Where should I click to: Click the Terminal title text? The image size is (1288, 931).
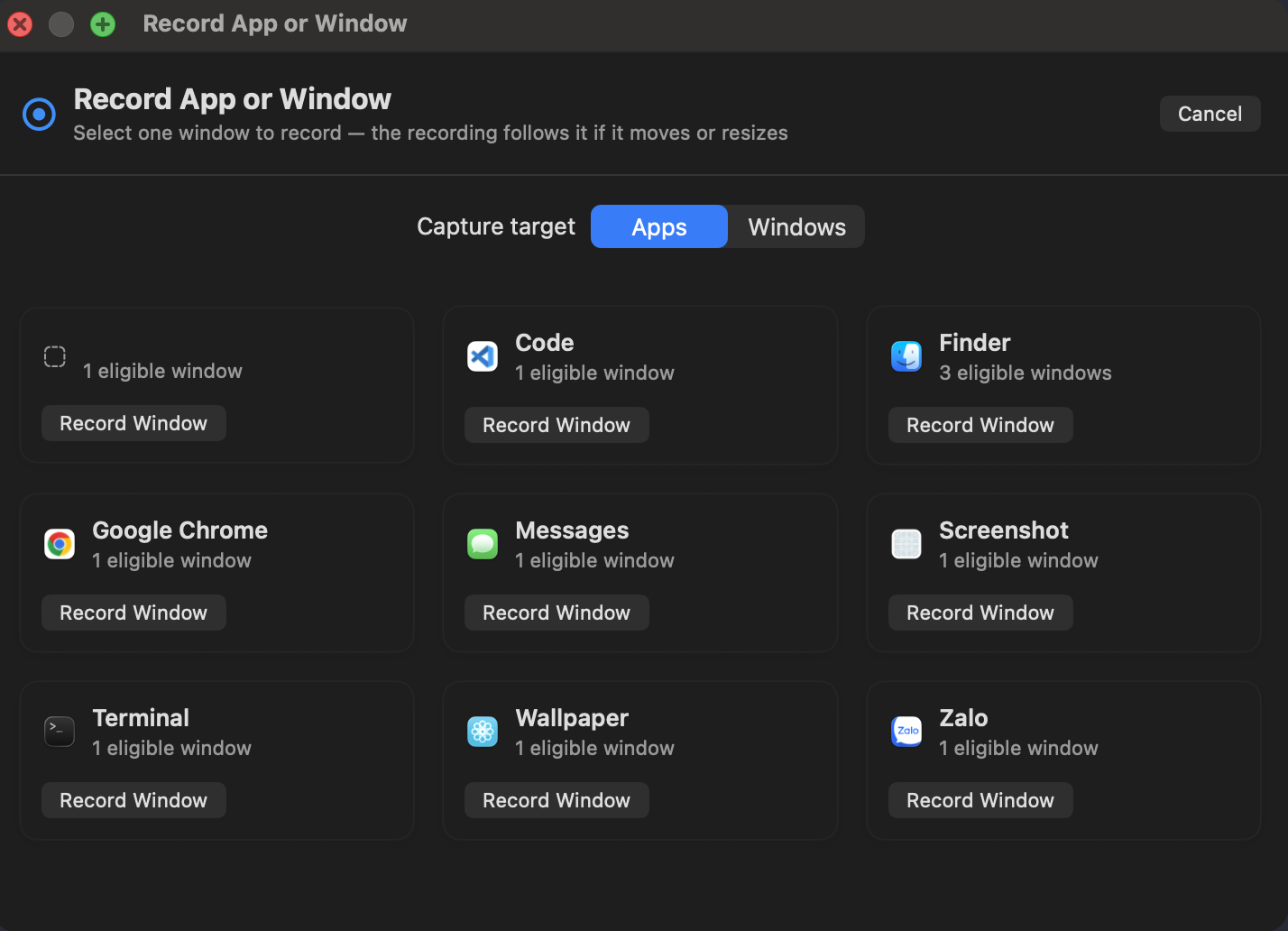141,718
